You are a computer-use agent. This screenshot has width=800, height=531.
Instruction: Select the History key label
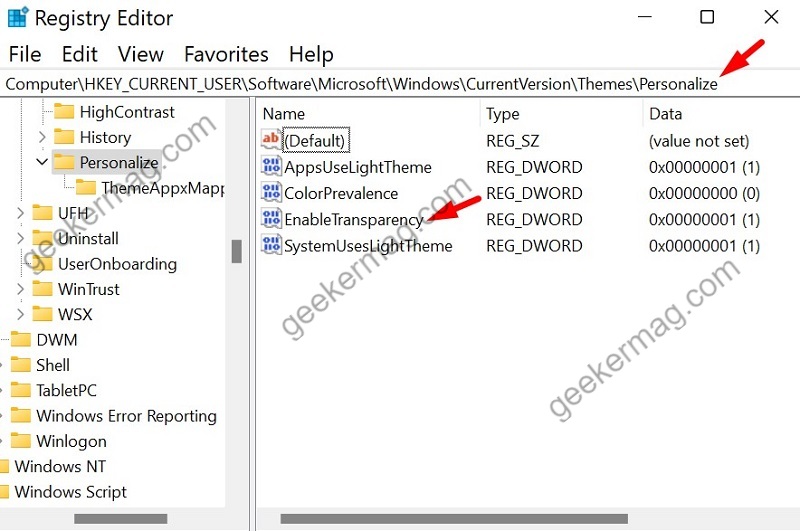106,137
